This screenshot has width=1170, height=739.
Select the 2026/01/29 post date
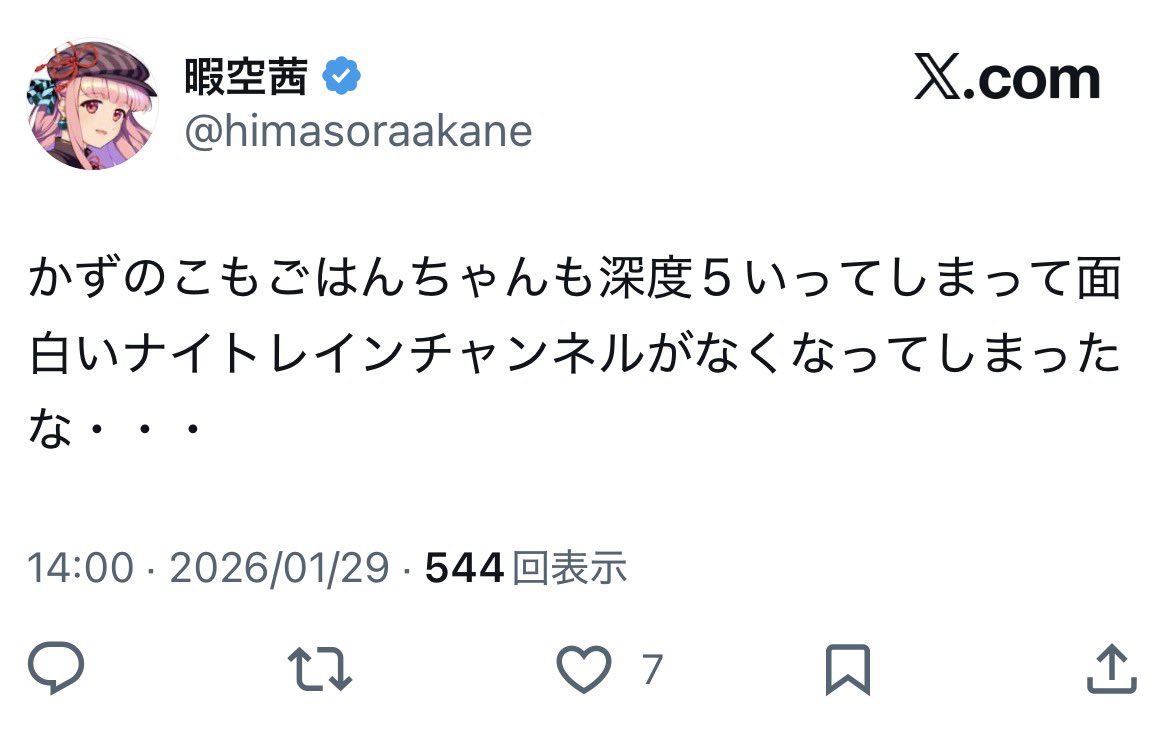[279, 569]
